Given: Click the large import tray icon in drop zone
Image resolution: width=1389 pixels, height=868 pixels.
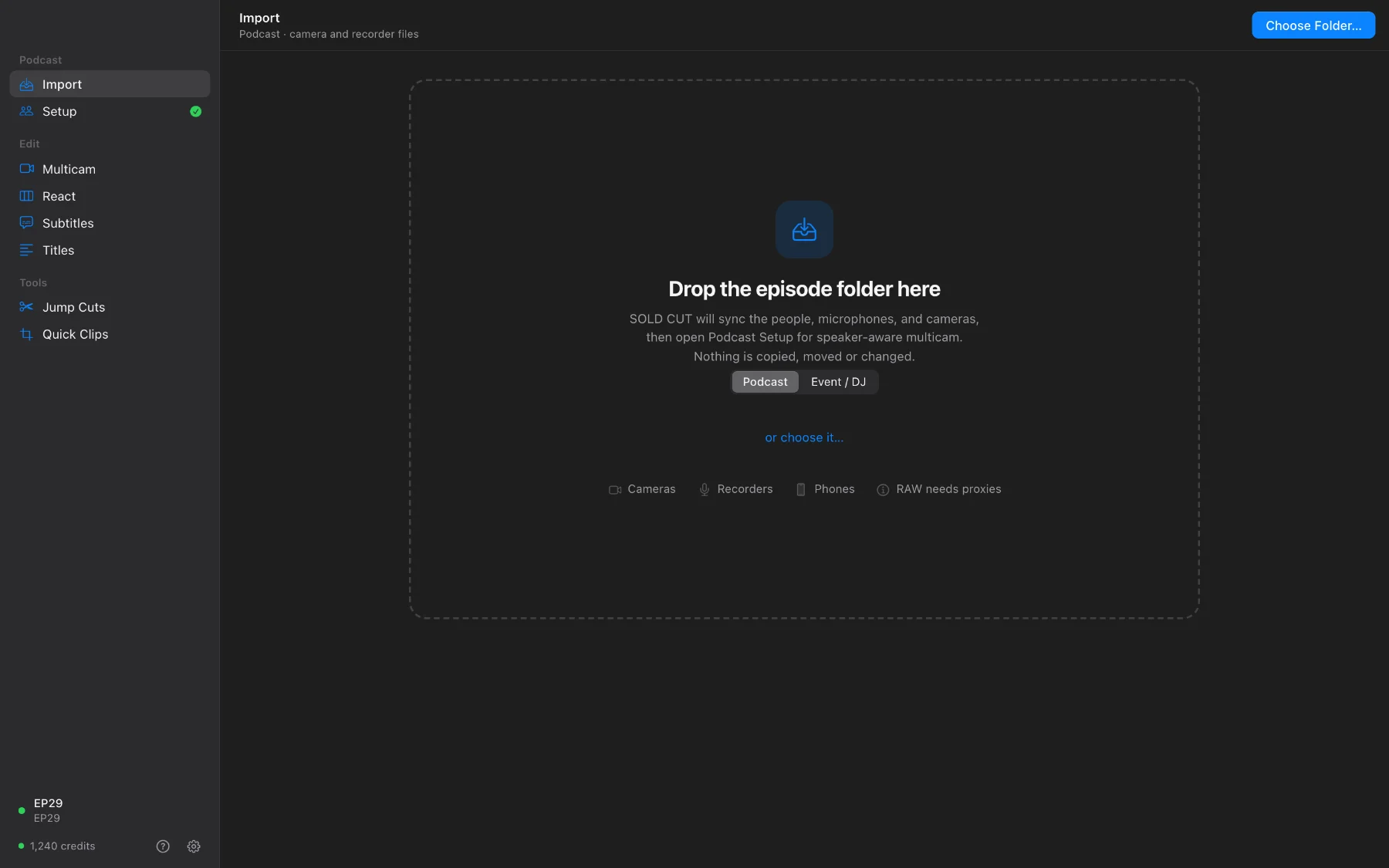Looking at the screenshot, I should (x=804, y=230).
